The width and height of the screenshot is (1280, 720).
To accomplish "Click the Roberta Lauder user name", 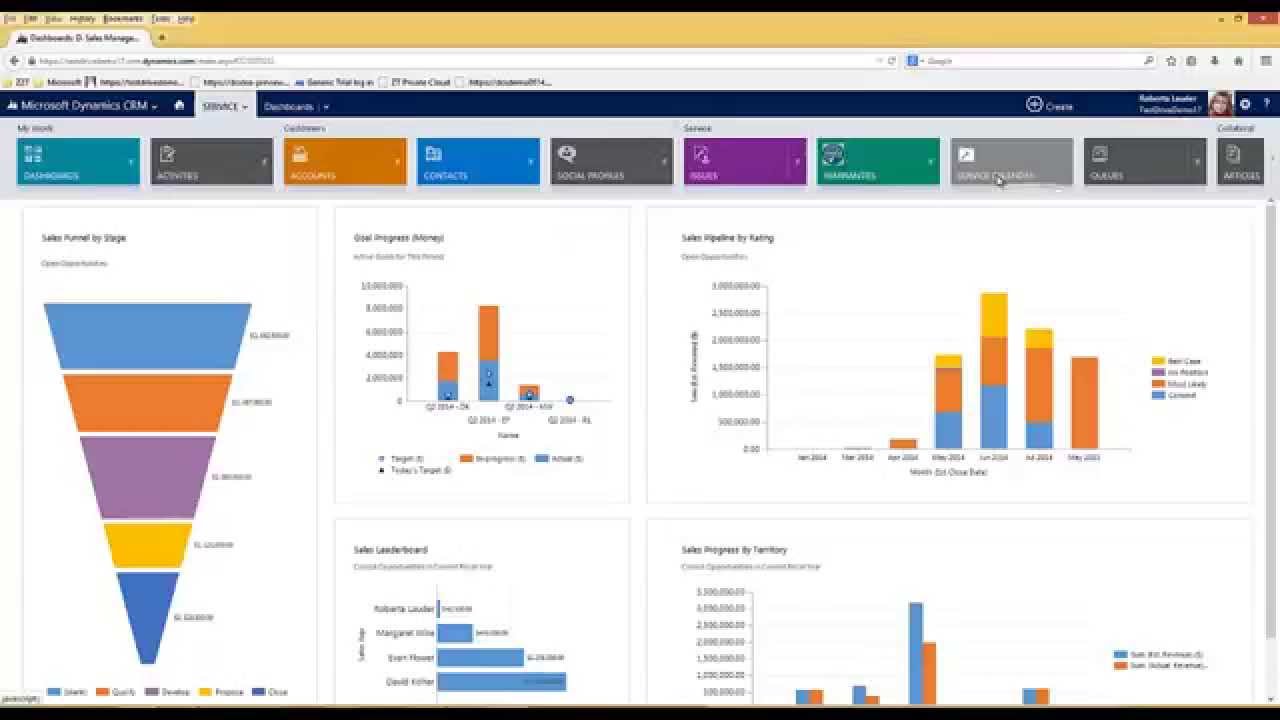I will pos(1168,99).
